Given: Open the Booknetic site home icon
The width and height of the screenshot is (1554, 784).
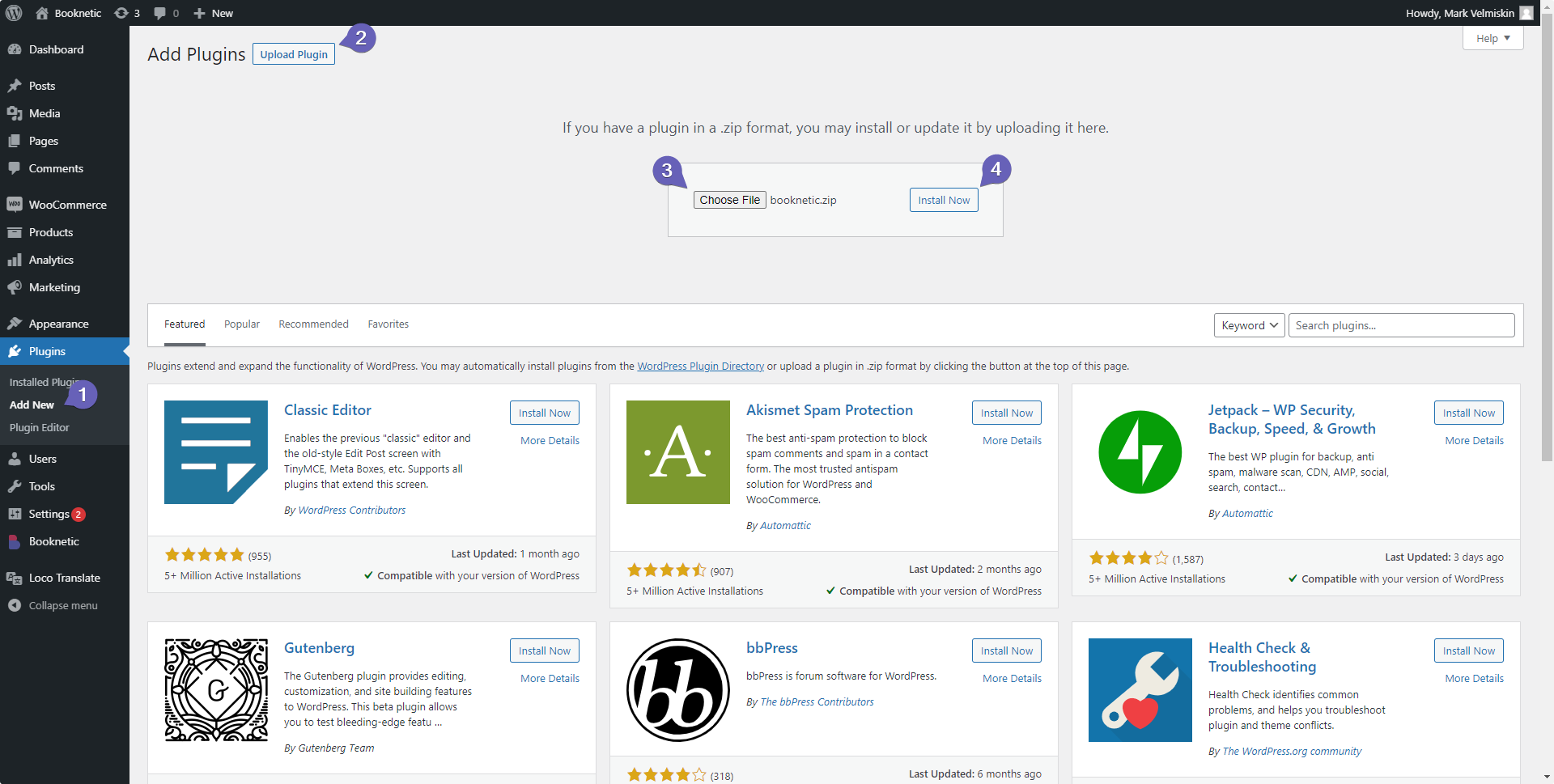Looking at the screenshot, I should [x=42, y=13].
